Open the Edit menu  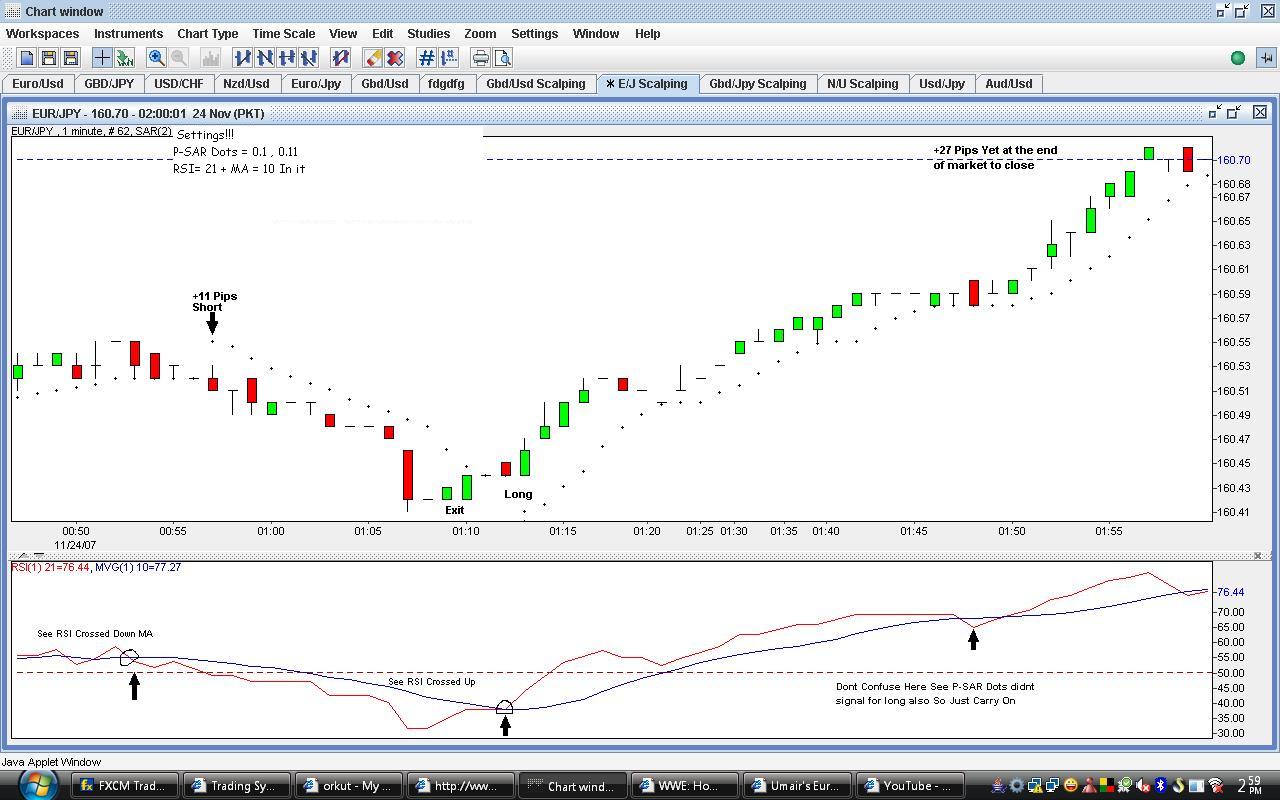click(382, 33)
